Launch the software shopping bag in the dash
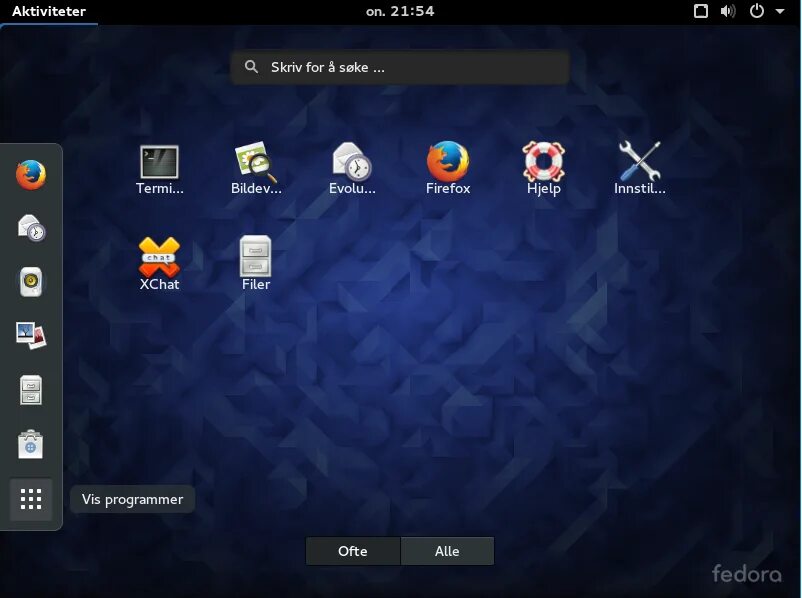This screenshot has height=598, width=802. (x=31, y=444)
